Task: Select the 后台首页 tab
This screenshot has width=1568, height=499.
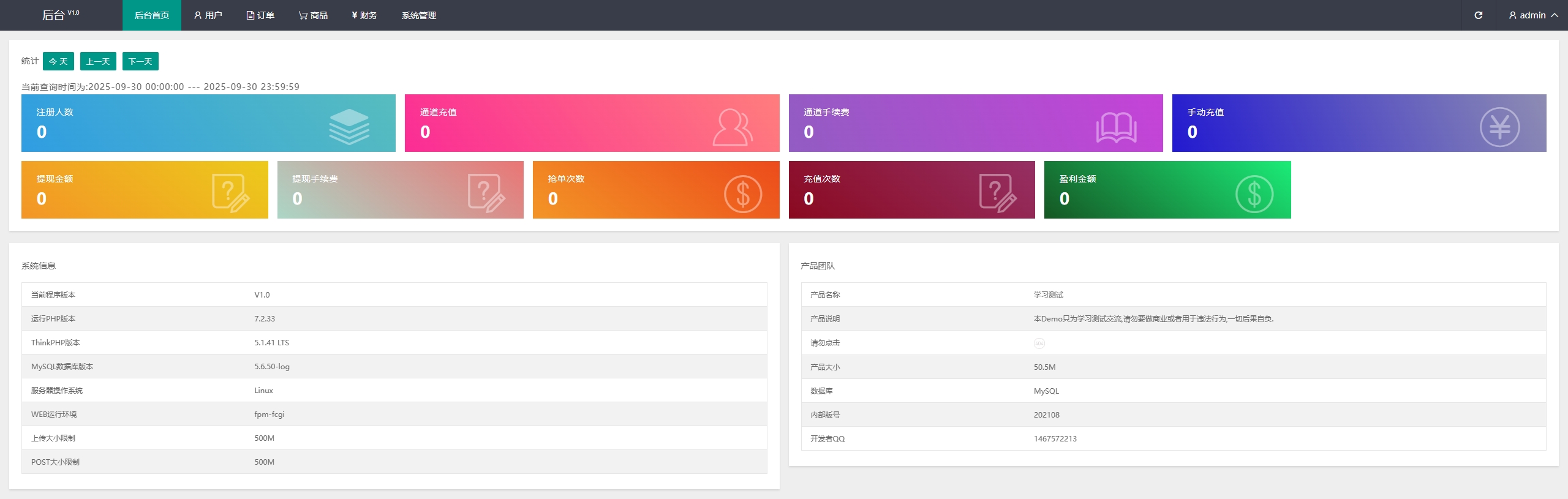Action: point(151,15)
